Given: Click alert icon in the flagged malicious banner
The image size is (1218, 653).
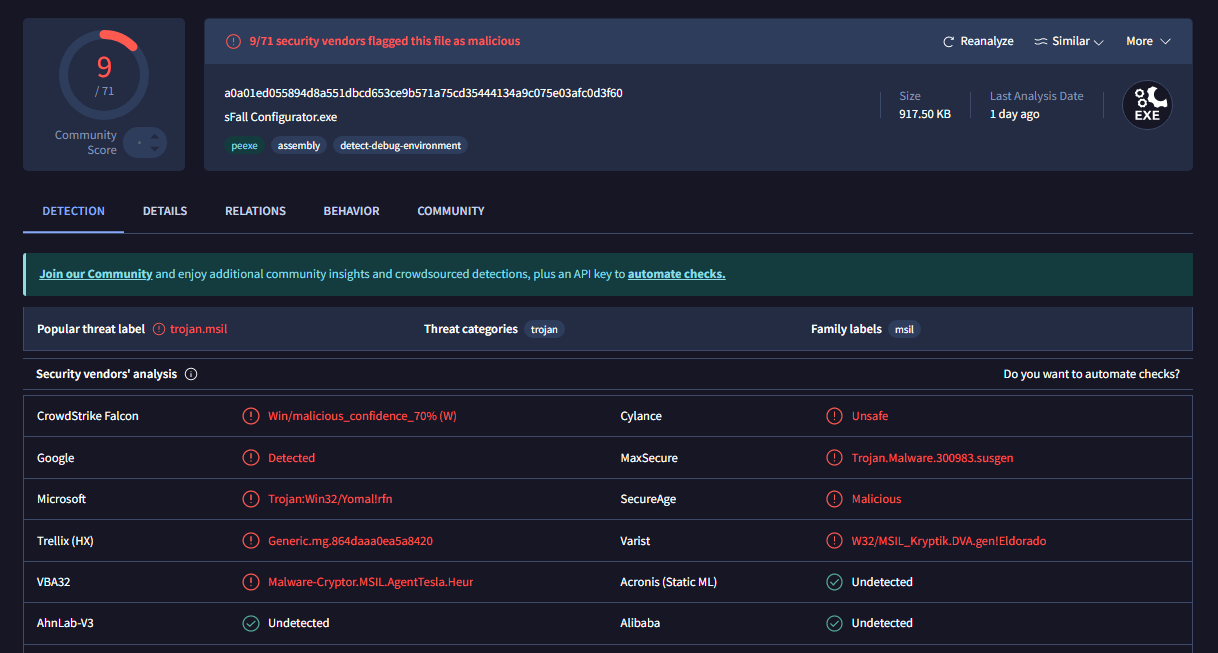Looking at the screenshot, I should tap(233, 41).
